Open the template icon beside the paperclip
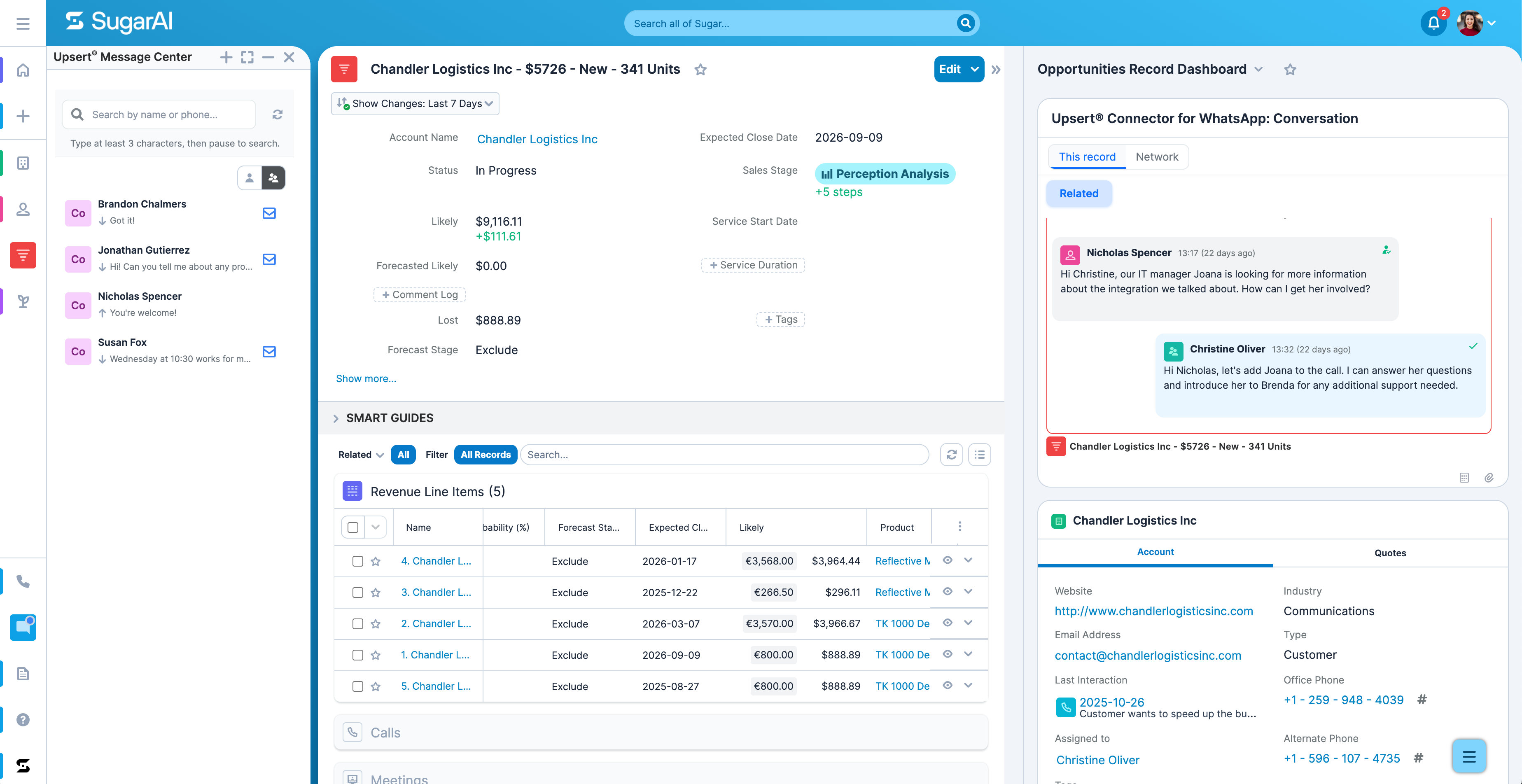 tap(1464, 477)
